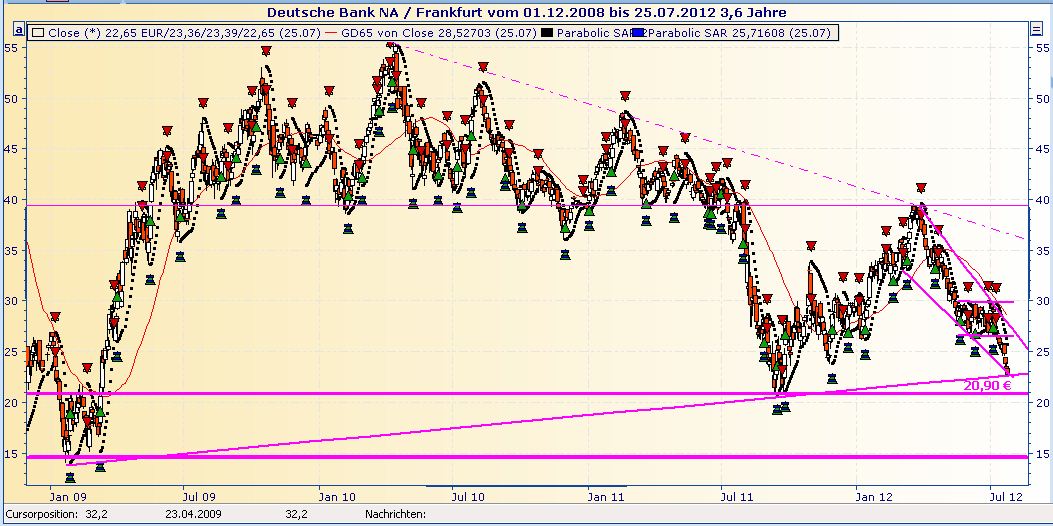Click the white Close legend swatch
This screenshot has width=1053, height=526.
38,32
